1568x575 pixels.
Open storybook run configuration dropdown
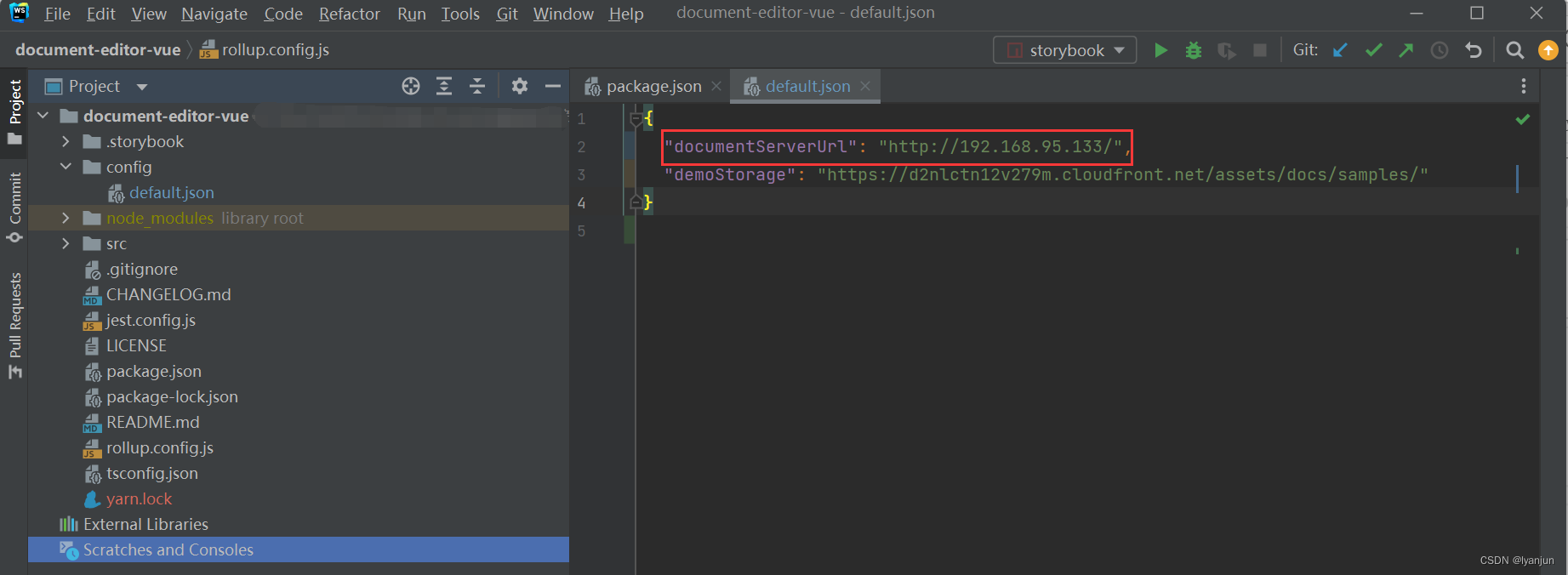[1065, 50]
